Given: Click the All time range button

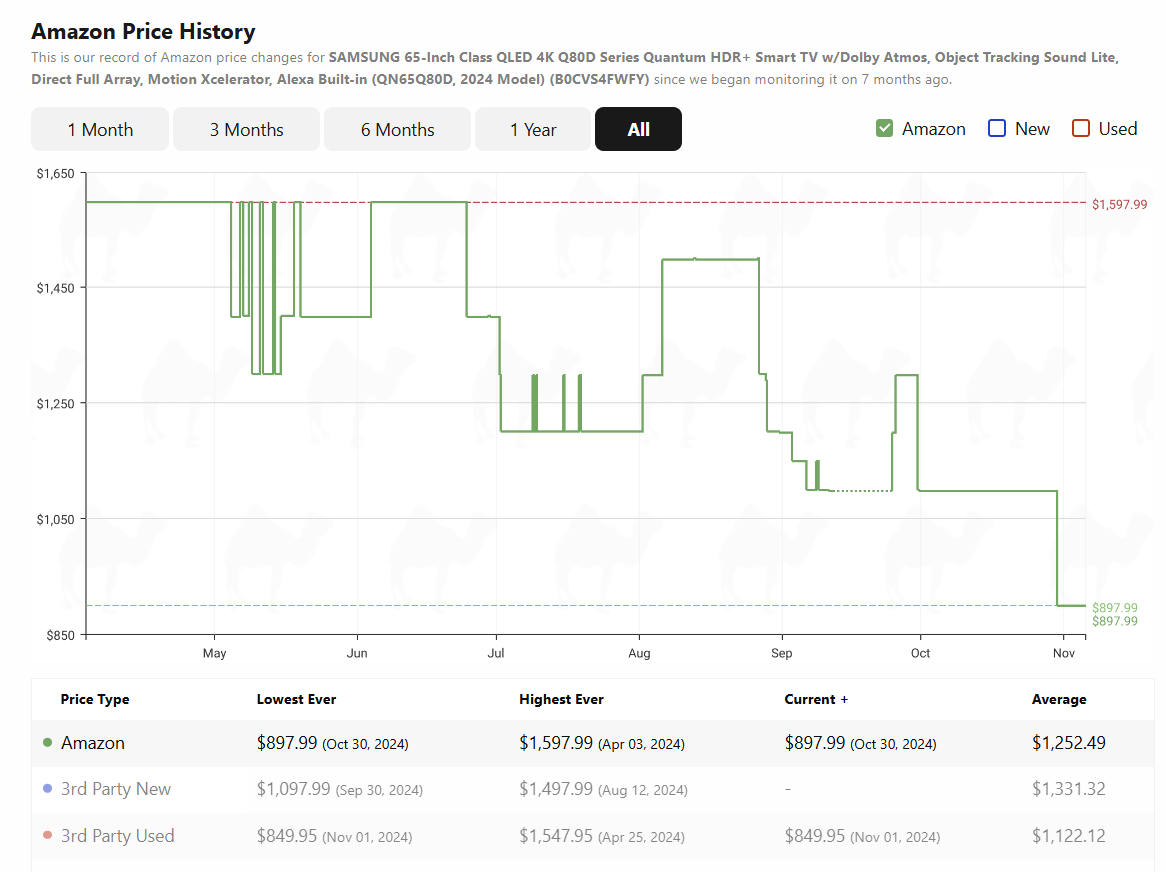Looking at the screenshot, I should point(638,129).
